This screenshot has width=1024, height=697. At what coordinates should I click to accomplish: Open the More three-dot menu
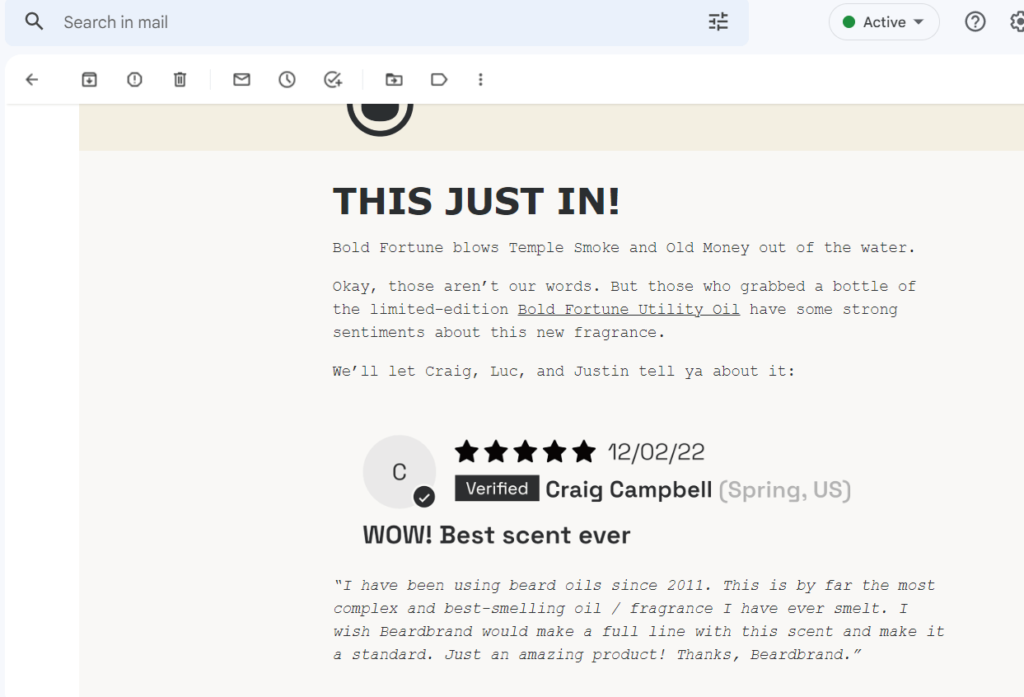[x=481, y=80]
